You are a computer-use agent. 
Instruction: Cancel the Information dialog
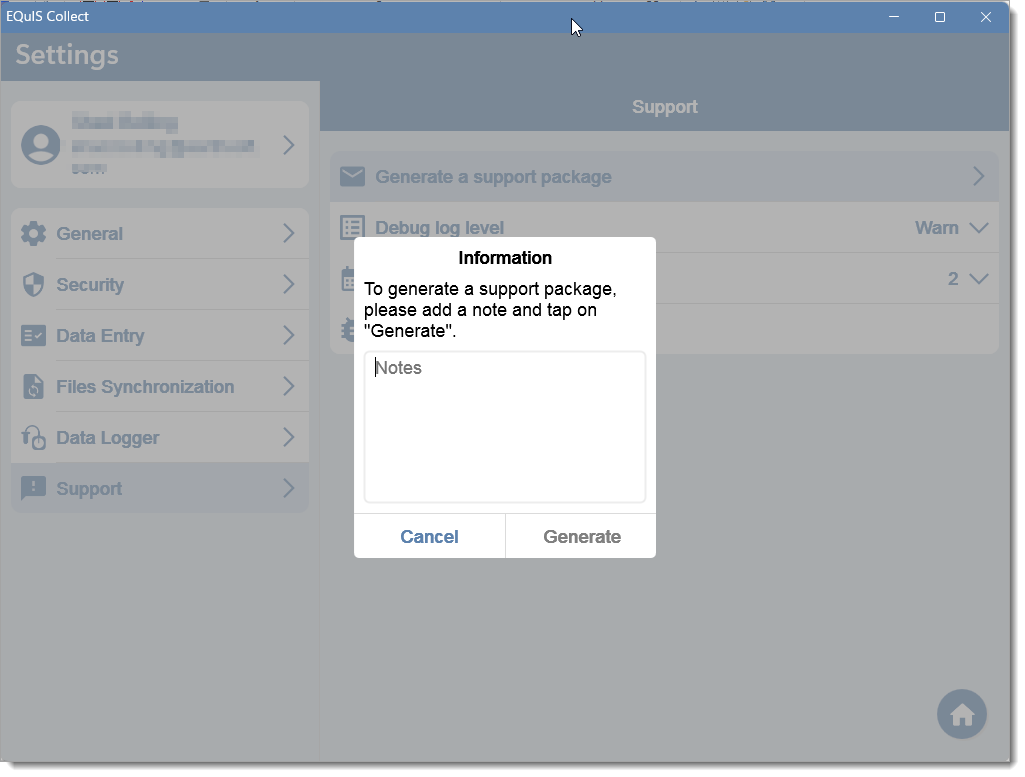point(429,537)
